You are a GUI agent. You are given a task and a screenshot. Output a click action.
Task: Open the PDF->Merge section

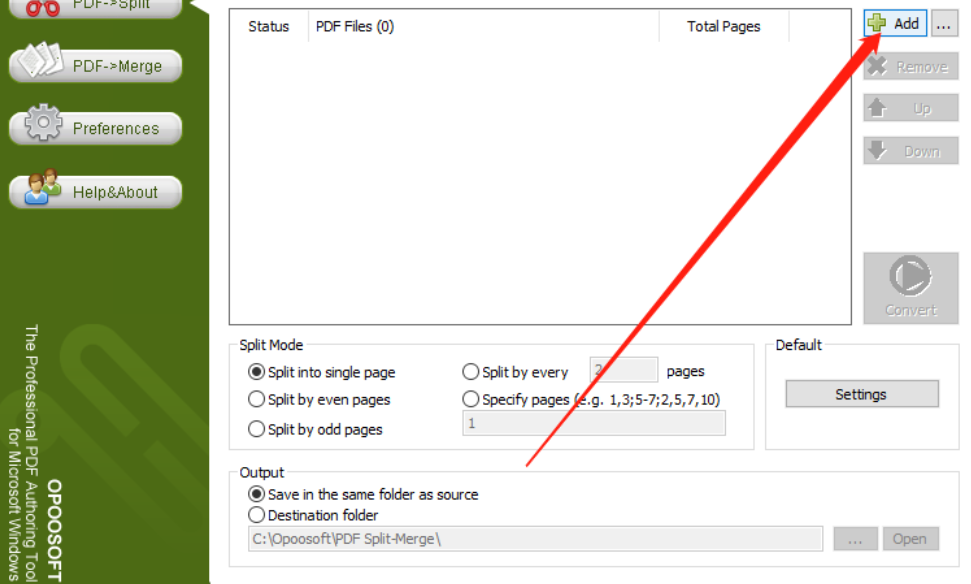click(x=96, y=66)
